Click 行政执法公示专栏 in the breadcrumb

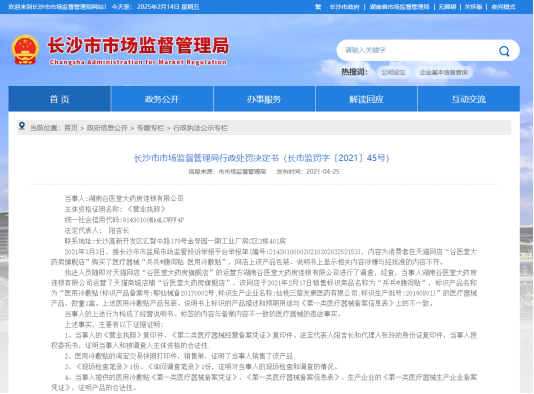(x=200, y=128)
